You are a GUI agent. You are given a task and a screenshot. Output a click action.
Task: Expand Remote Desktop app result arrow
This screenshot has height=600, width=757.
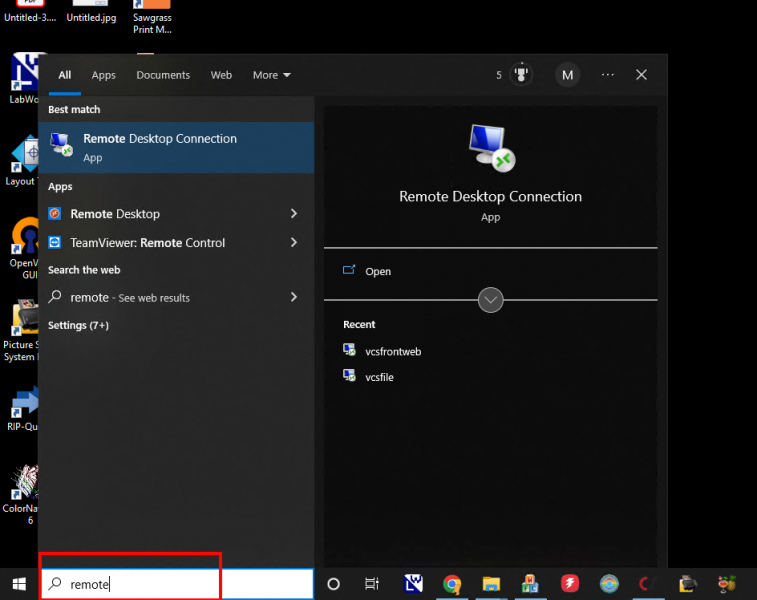(x=294, y=214)
